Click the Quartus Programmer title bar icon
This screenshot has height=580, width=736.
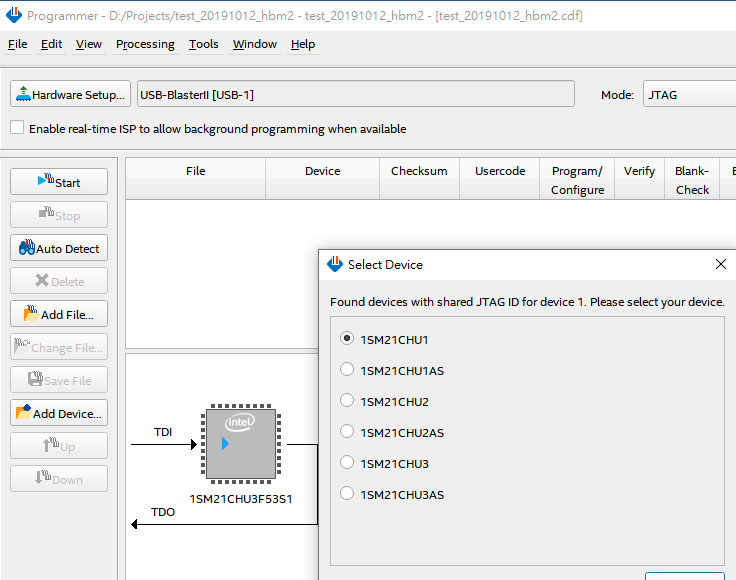coord(14,15)
